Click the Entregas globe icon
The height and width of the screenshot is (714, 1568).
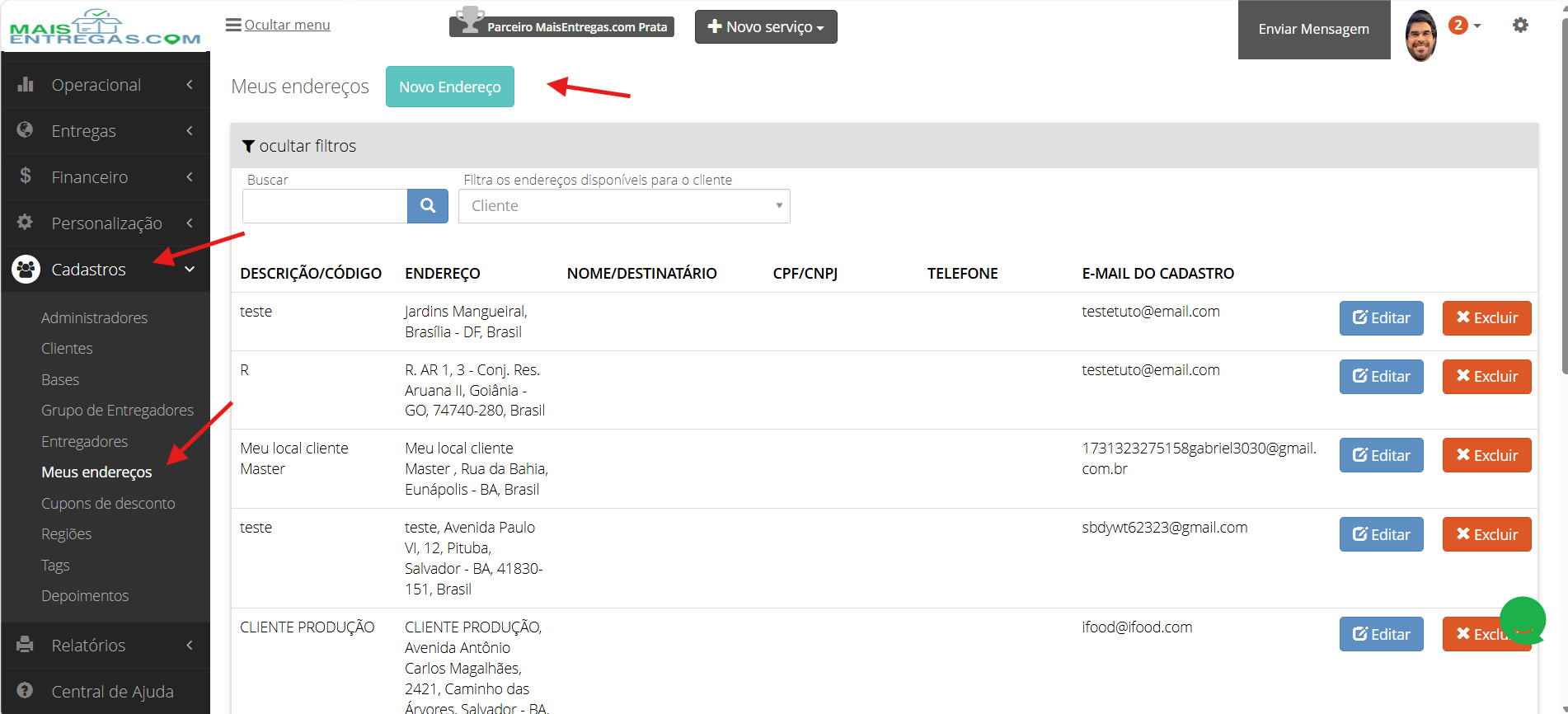click(26, 130)
